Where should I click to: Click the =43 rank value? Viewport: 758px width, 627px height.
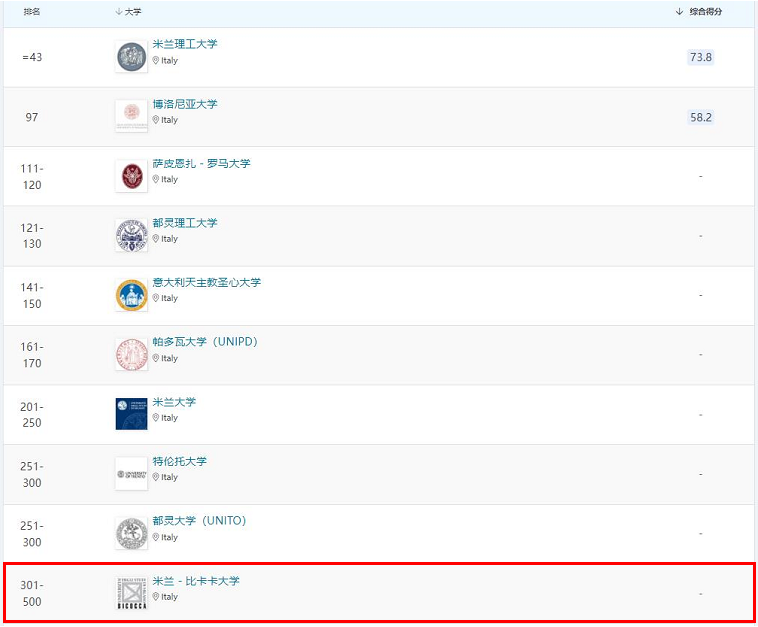[x=32, y=57]
